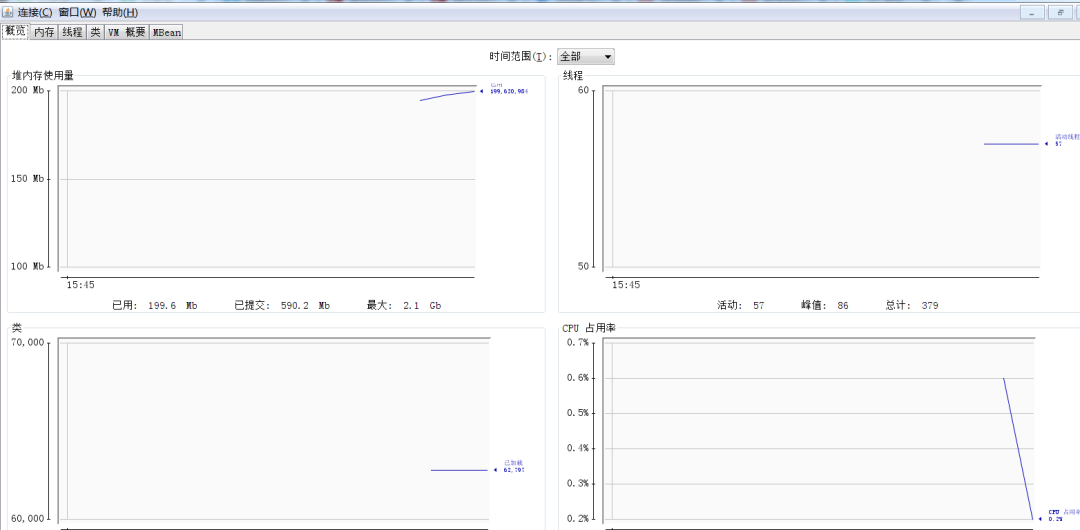
Task: Click the 堆内存使用量 chart title
Action: click(43, 76)
